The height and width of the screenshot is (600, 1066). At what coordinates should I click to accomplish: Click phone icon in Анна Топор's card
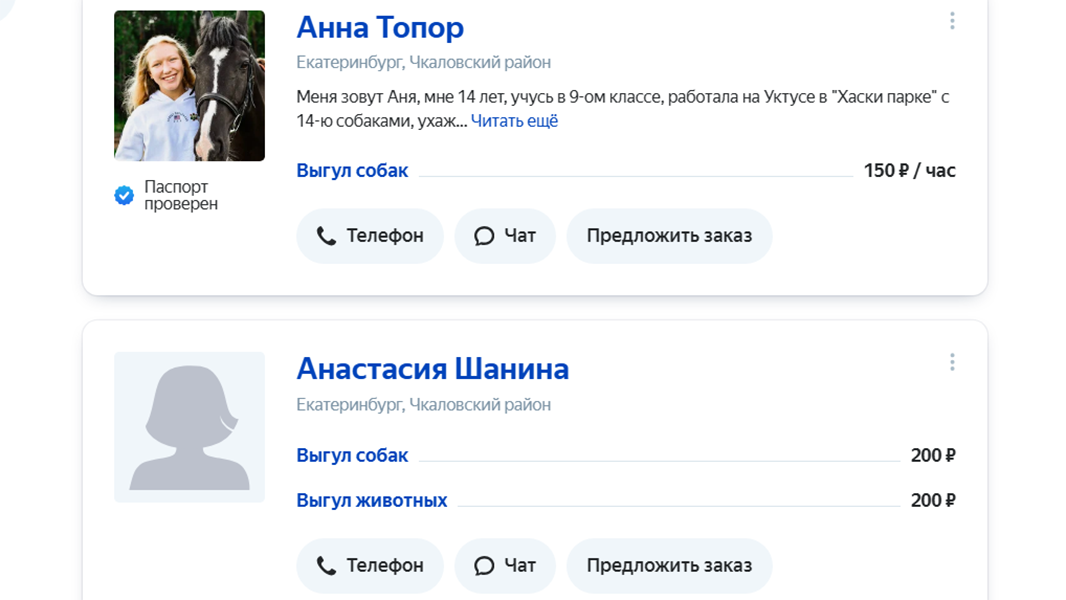(326, 236)
